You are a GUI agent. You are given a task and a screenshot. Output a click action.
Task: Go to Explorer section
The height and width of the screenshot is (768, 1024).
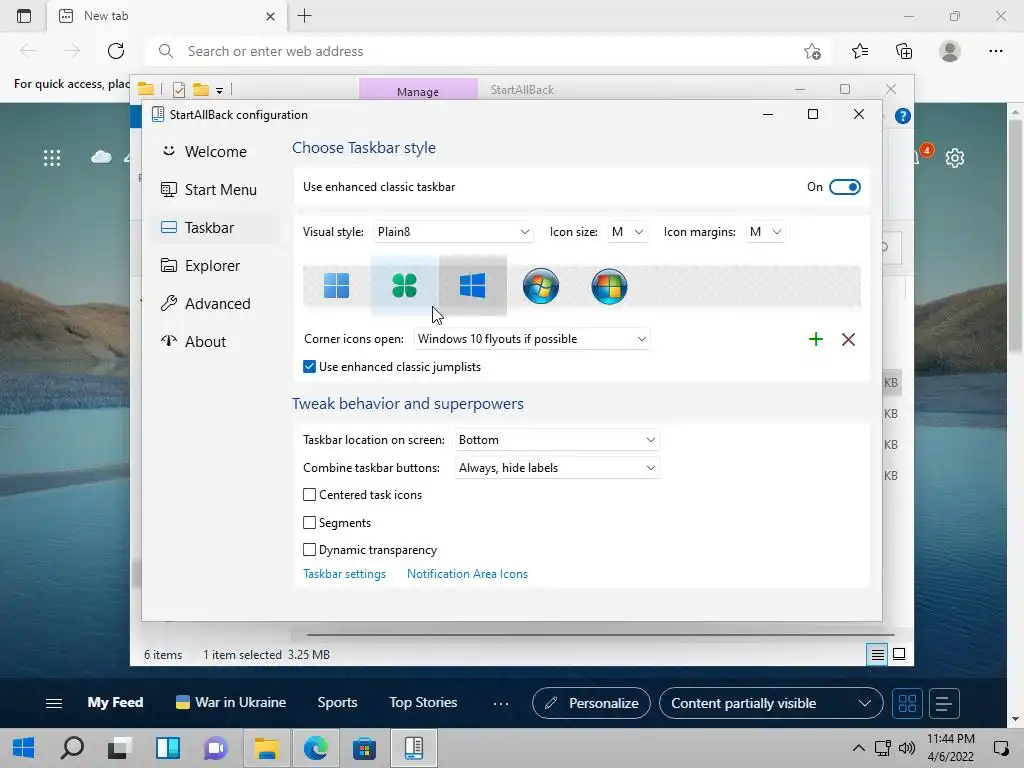(x=216, y=266)
